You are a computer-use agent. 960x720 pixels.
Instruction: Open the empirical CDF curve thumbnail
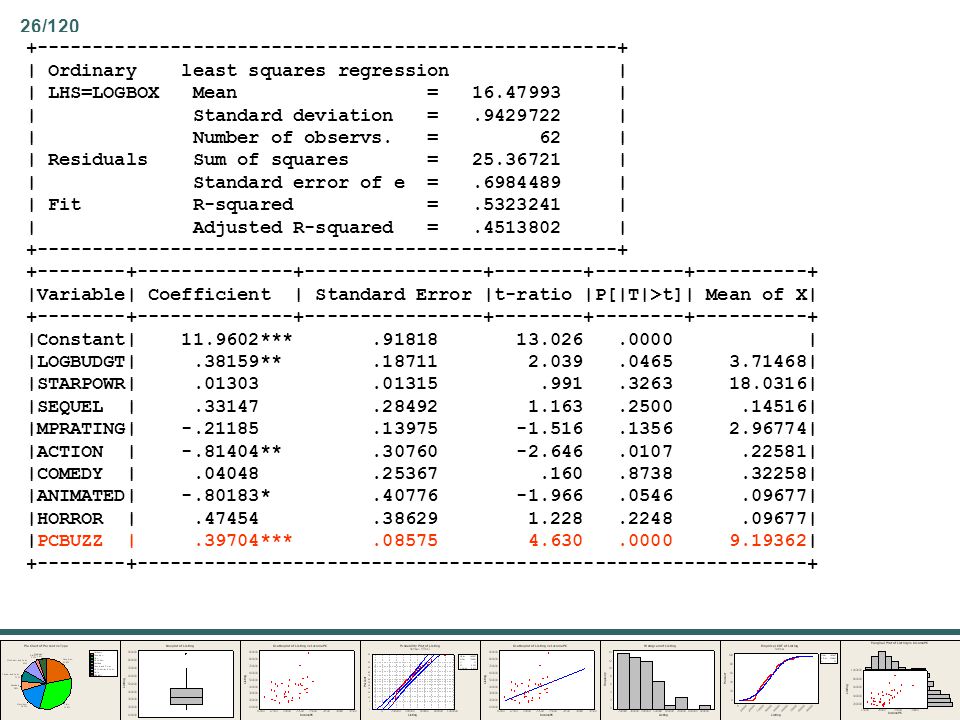tap(781, 680)
